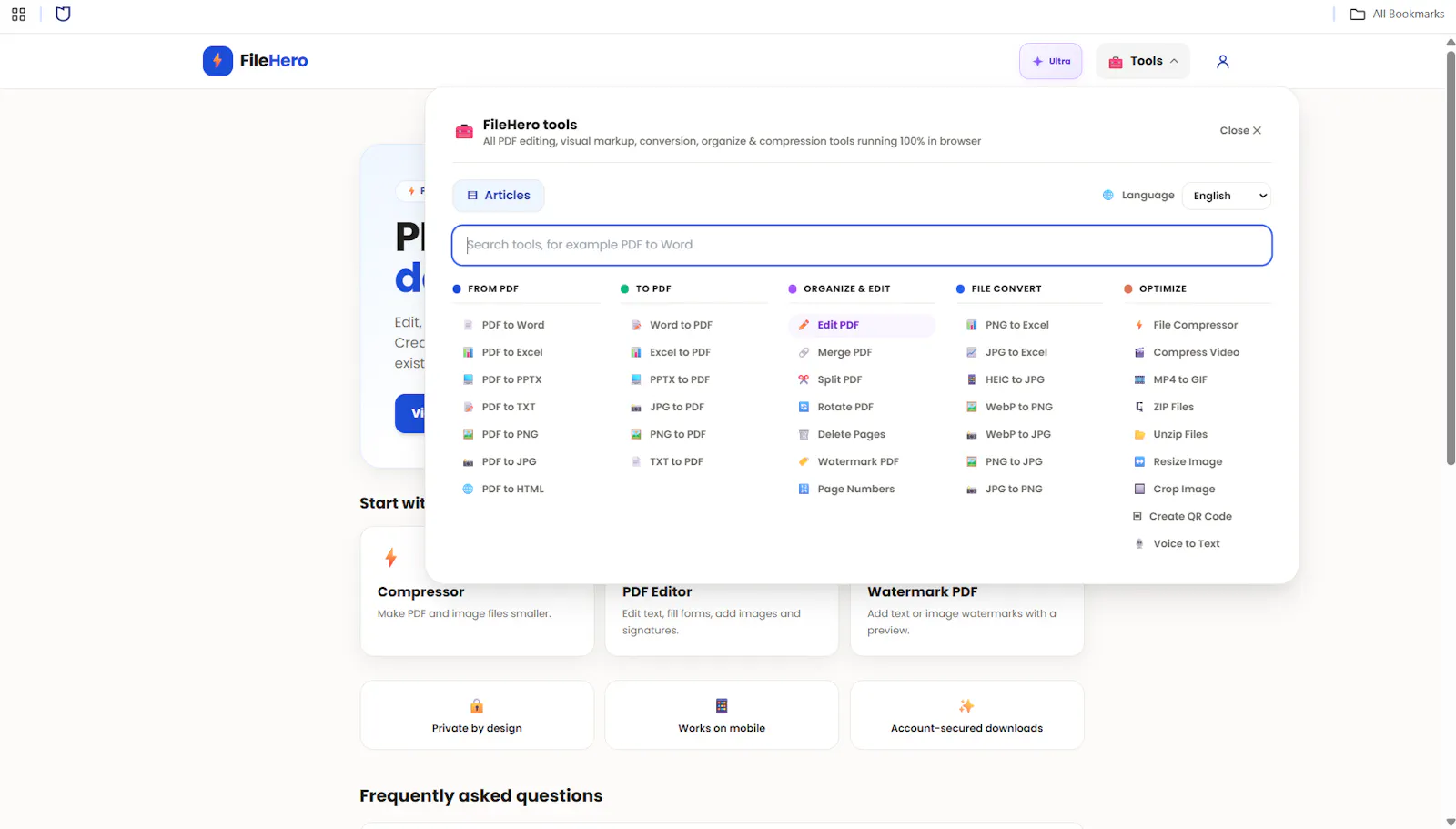The height and width of the screenshot is (829, 1456).
Task: Click the File Compressor lightning icon
Action: pyautogui.click(x=1139, y=325)
